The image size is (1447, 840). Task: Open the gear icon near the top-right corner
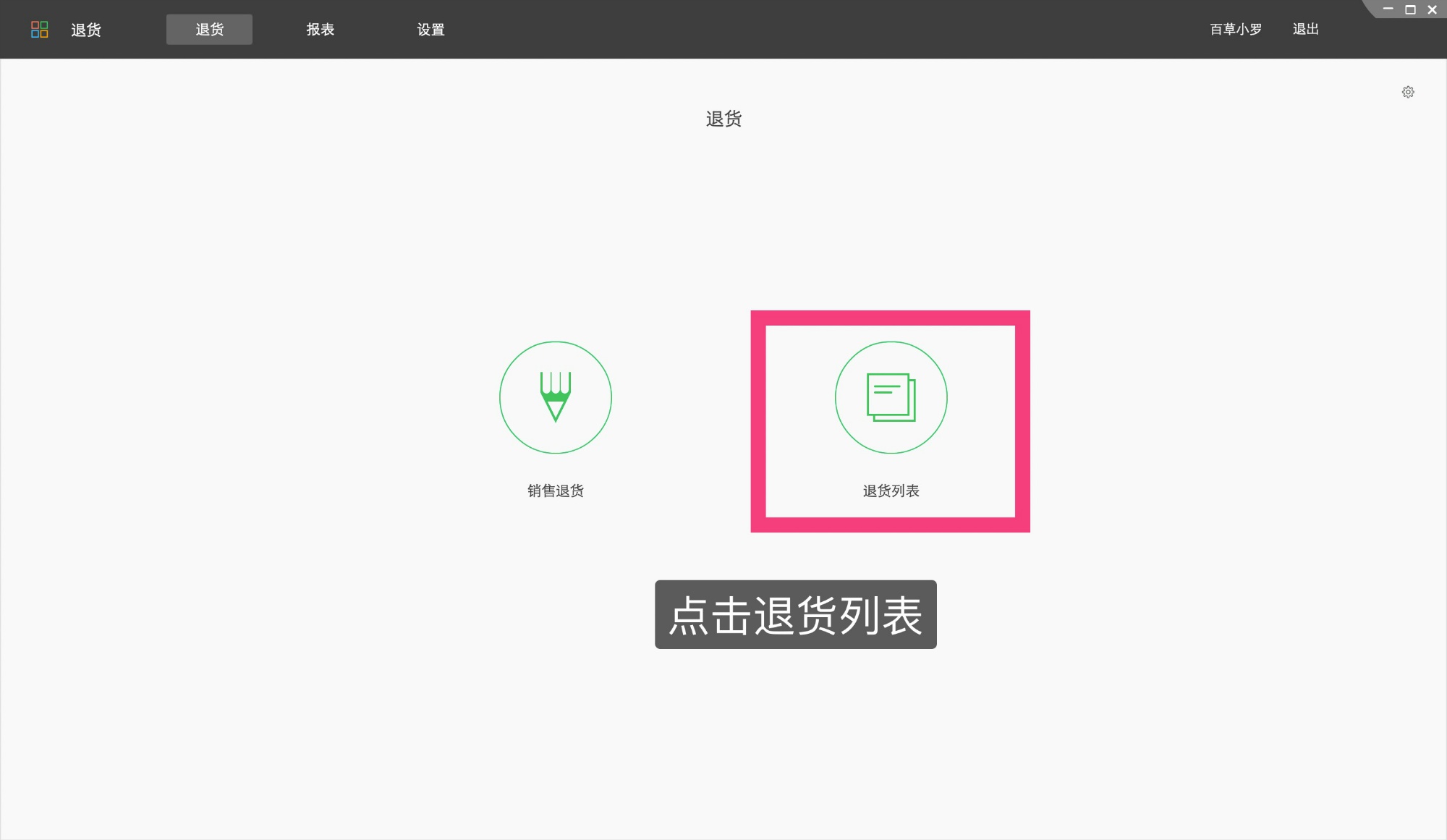1408,92
